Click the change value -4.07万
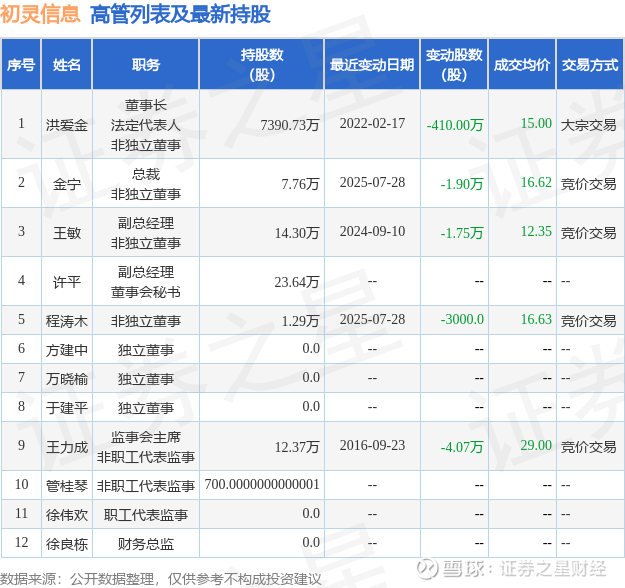Image resolution: width=625 pixels, height=588 pixels. point(462,447)
